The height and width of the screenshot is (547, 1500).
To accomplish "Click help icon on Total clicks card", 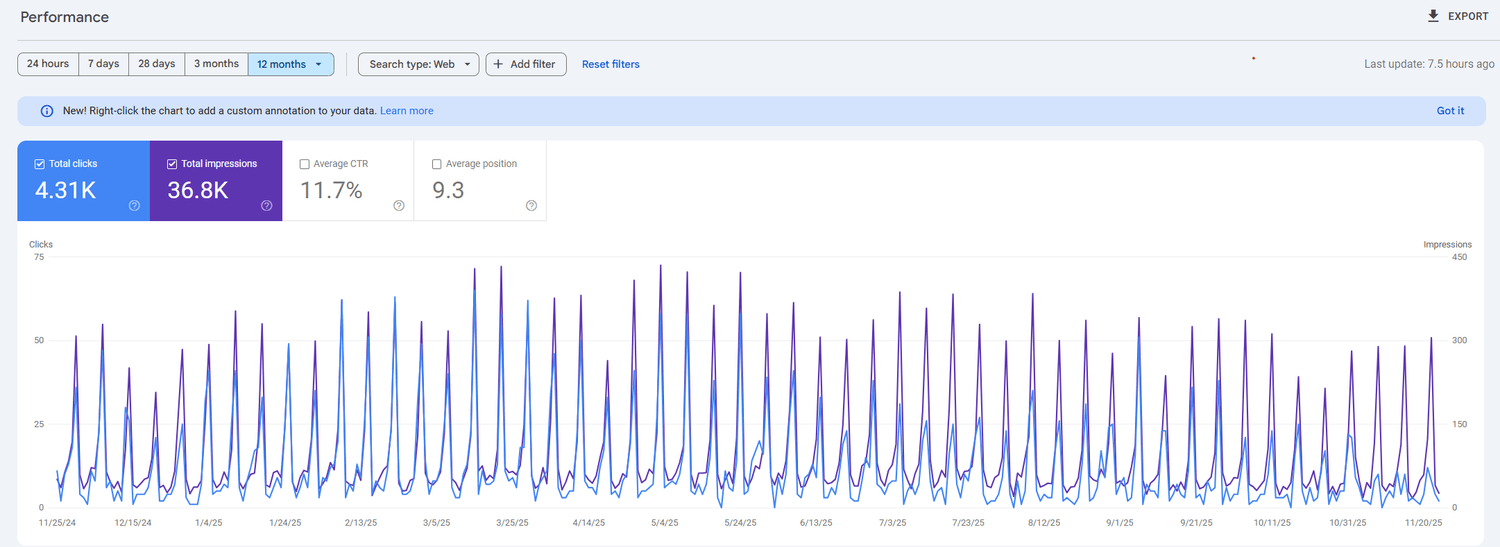I will [134, 206].
